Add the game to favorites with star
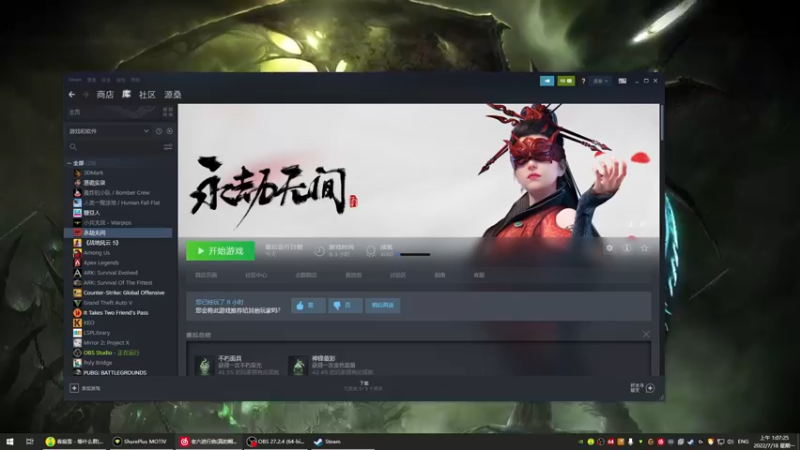This screenshot has width=800, height=450. pyautogui.click(x=644, y=248)
